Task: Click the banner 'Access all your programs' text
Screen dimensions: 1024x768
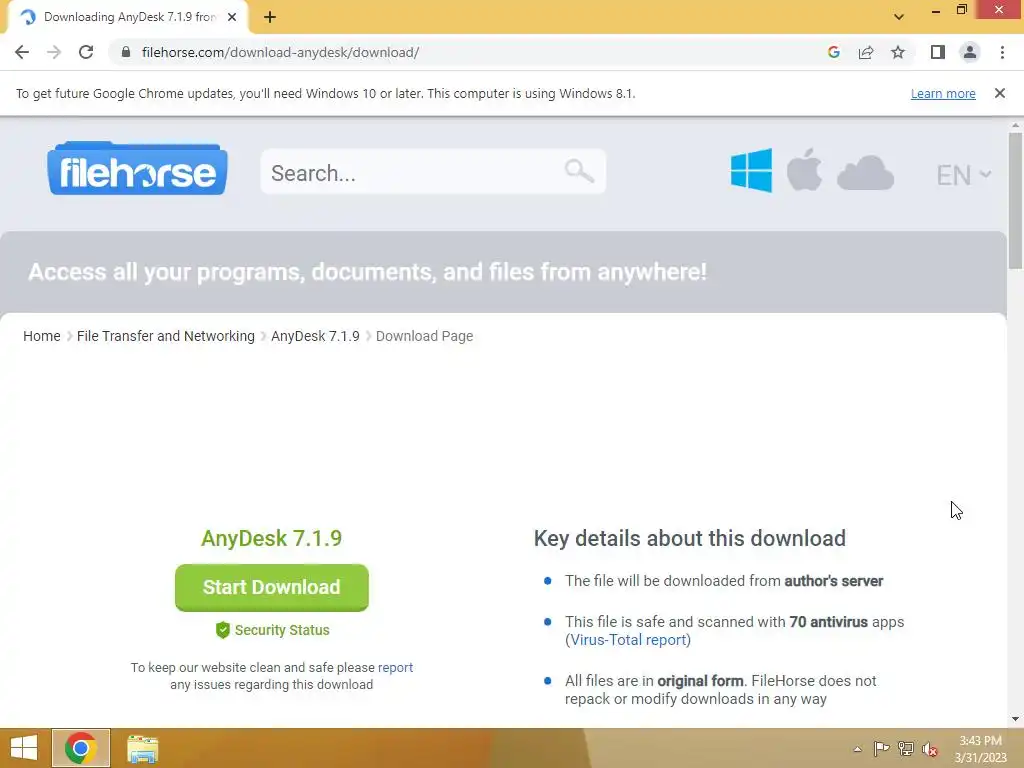Action: pyautogui.click(x=368, y=272)
